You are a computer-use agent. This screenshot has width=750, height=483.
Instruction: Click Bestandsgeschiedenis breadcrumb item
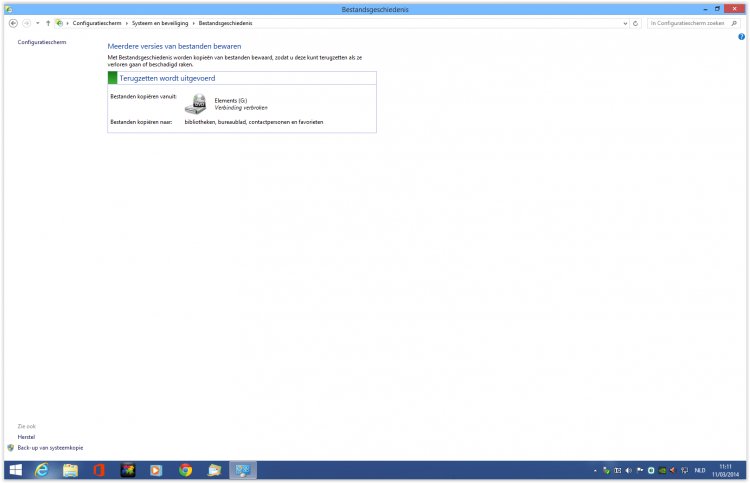click(225, 23)
